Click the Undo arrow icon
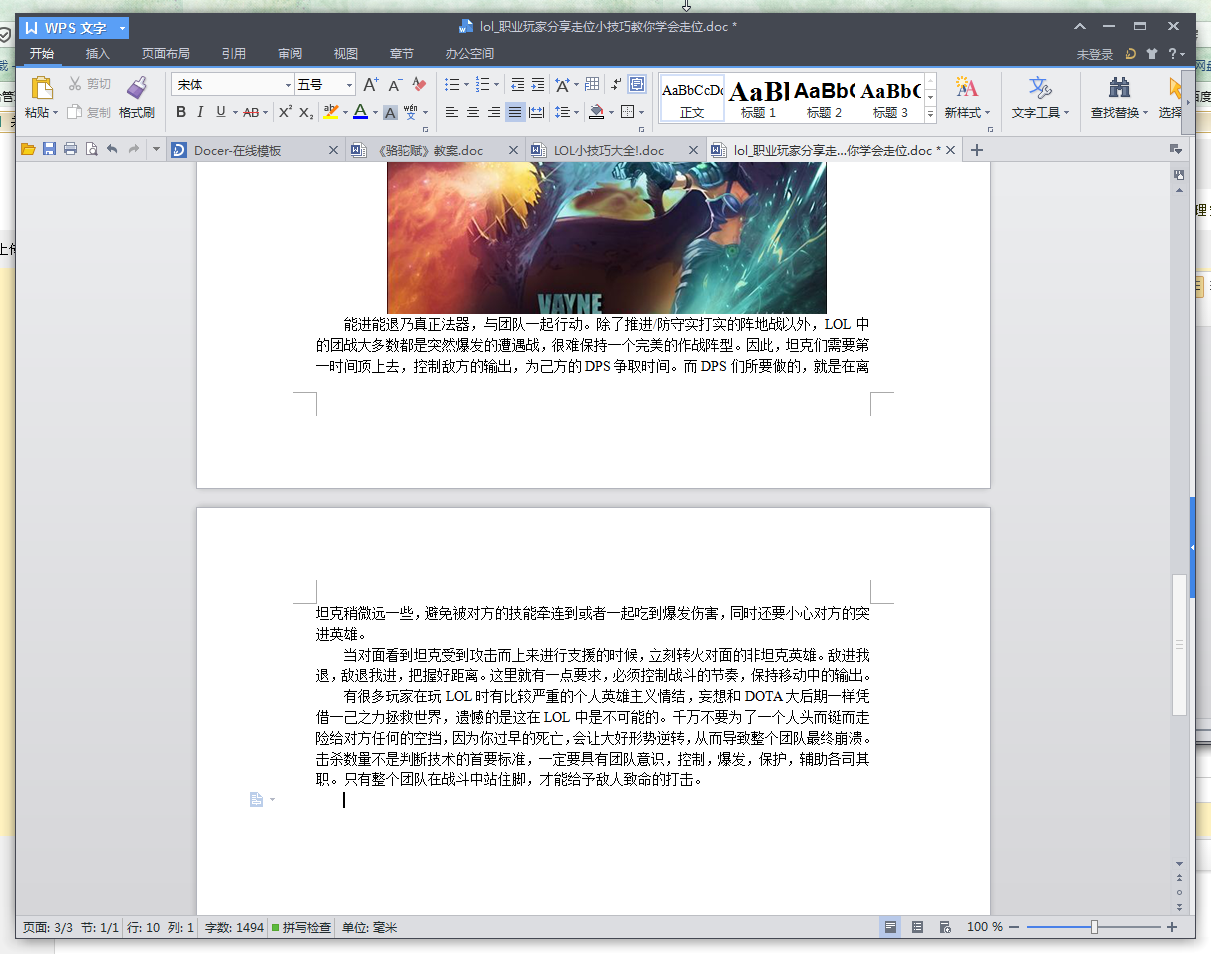The width and height of the screenshot is (1211, 954). tap(112, 150)
